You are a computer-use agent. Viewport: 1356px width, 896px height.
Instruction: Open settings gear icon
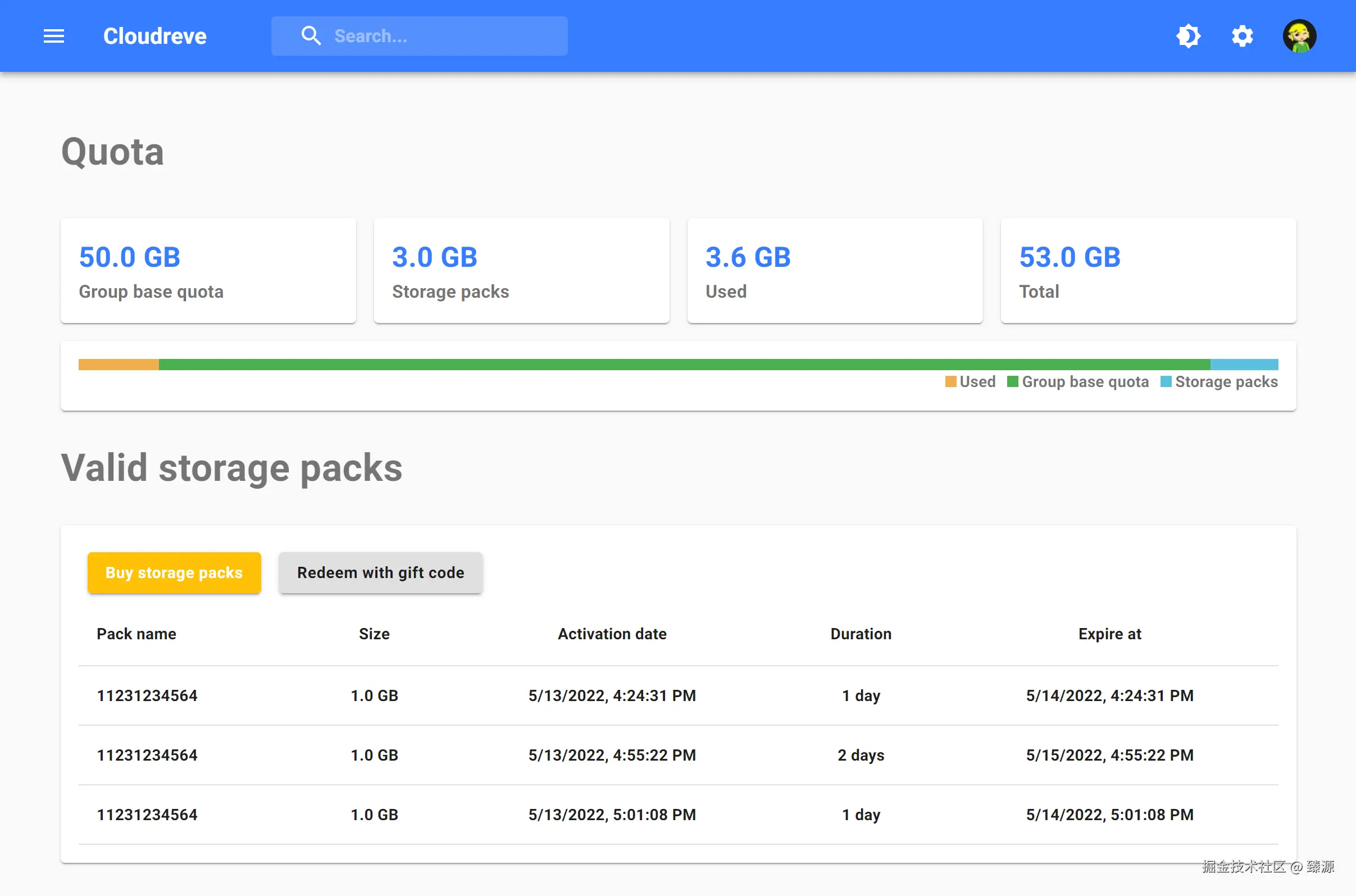point(1242,36)
